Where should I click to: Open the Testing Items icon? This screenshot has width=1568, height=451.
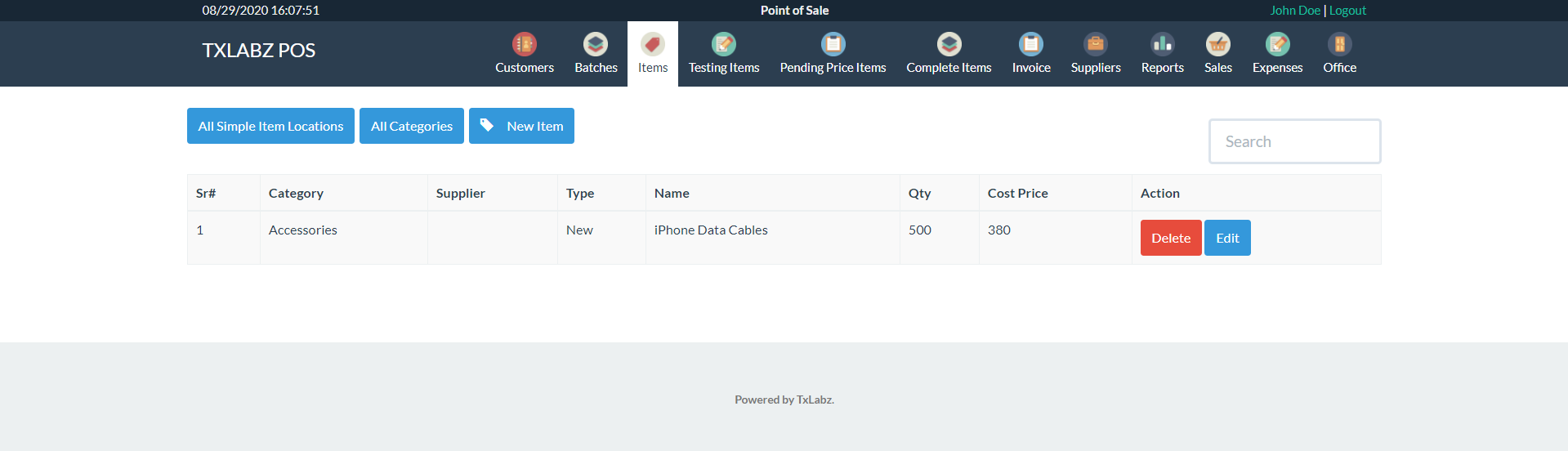pos(724,43)
